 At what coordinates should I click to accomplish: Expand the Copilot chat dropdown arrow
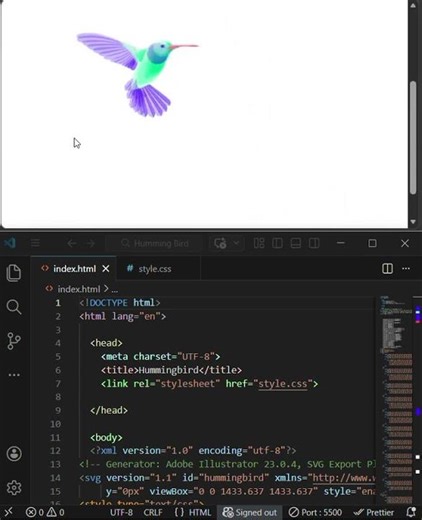point(236,243)
